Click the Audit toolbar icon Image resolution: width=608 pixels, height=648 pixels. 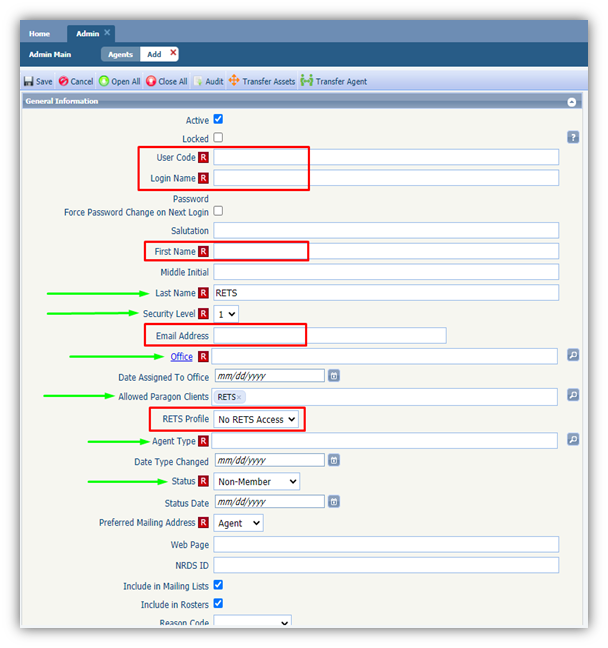(198, 81)
